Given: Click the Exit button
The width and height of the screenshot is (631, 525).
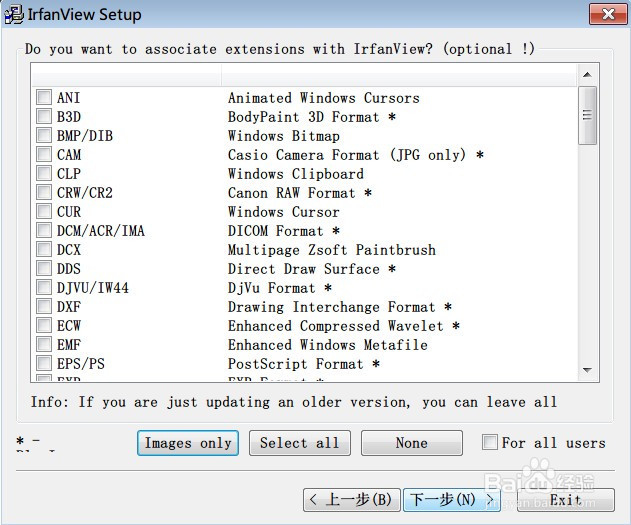Looking at the screenshot, I should (x=565, y=500).
